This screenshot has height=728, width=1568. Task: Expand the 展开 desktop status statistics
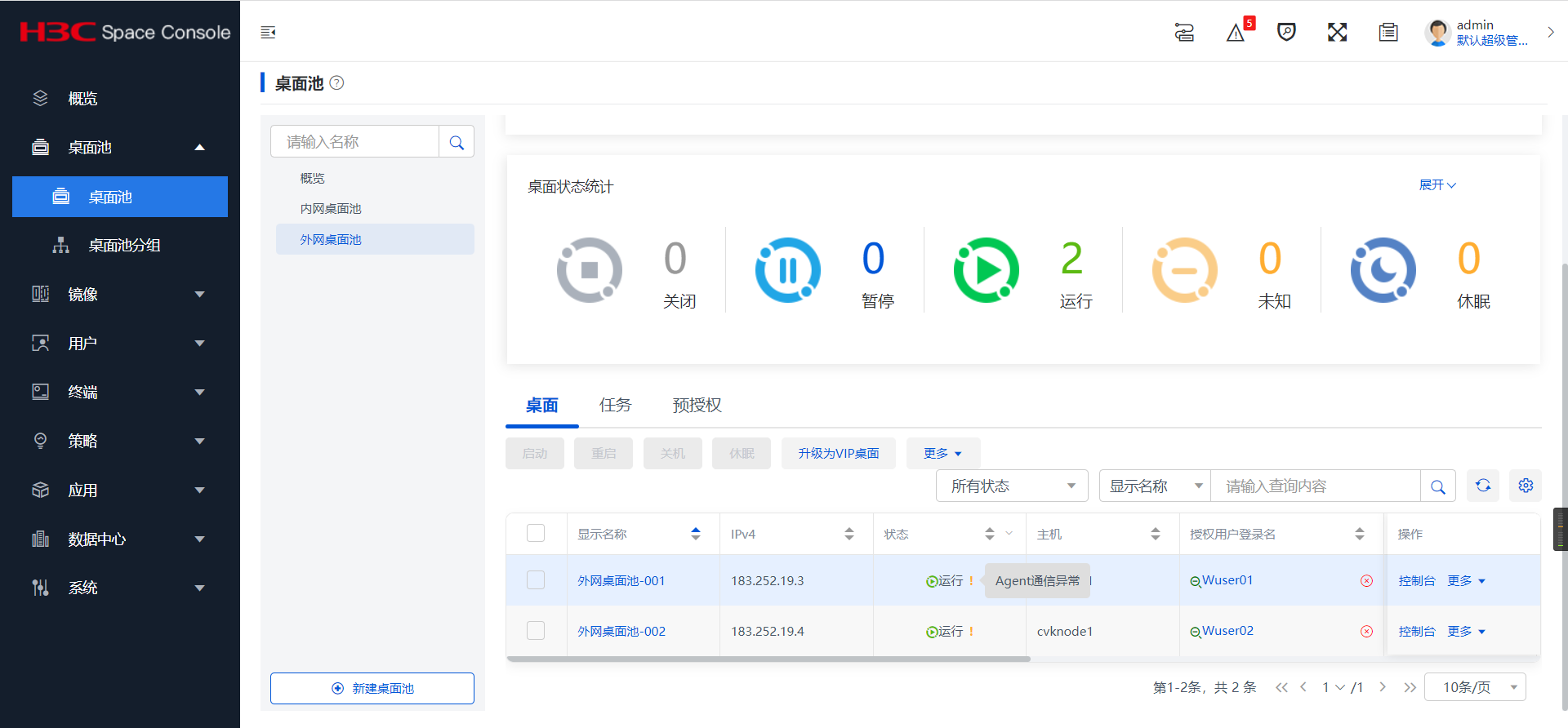(x=1437, y=185)
